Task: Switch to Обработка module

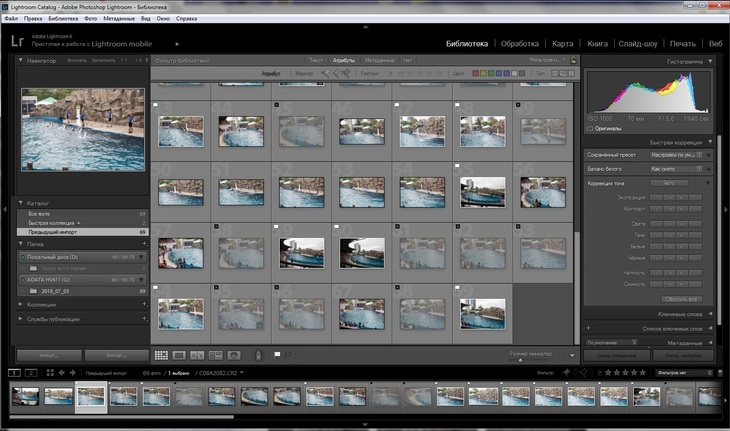Action: point(520,44)
